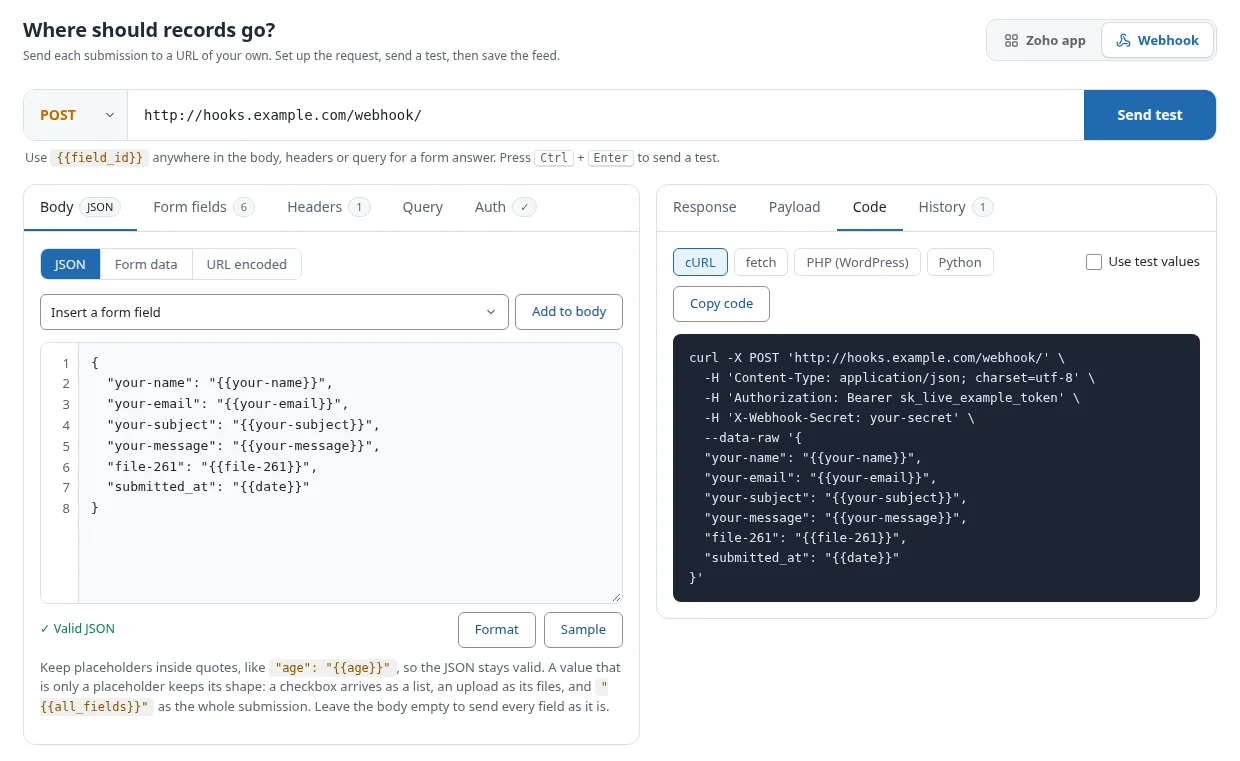Viewport: 1240px width, 761px height.
Task: Click the Auth tab checkmark badge
Action: tap(525, 207)
